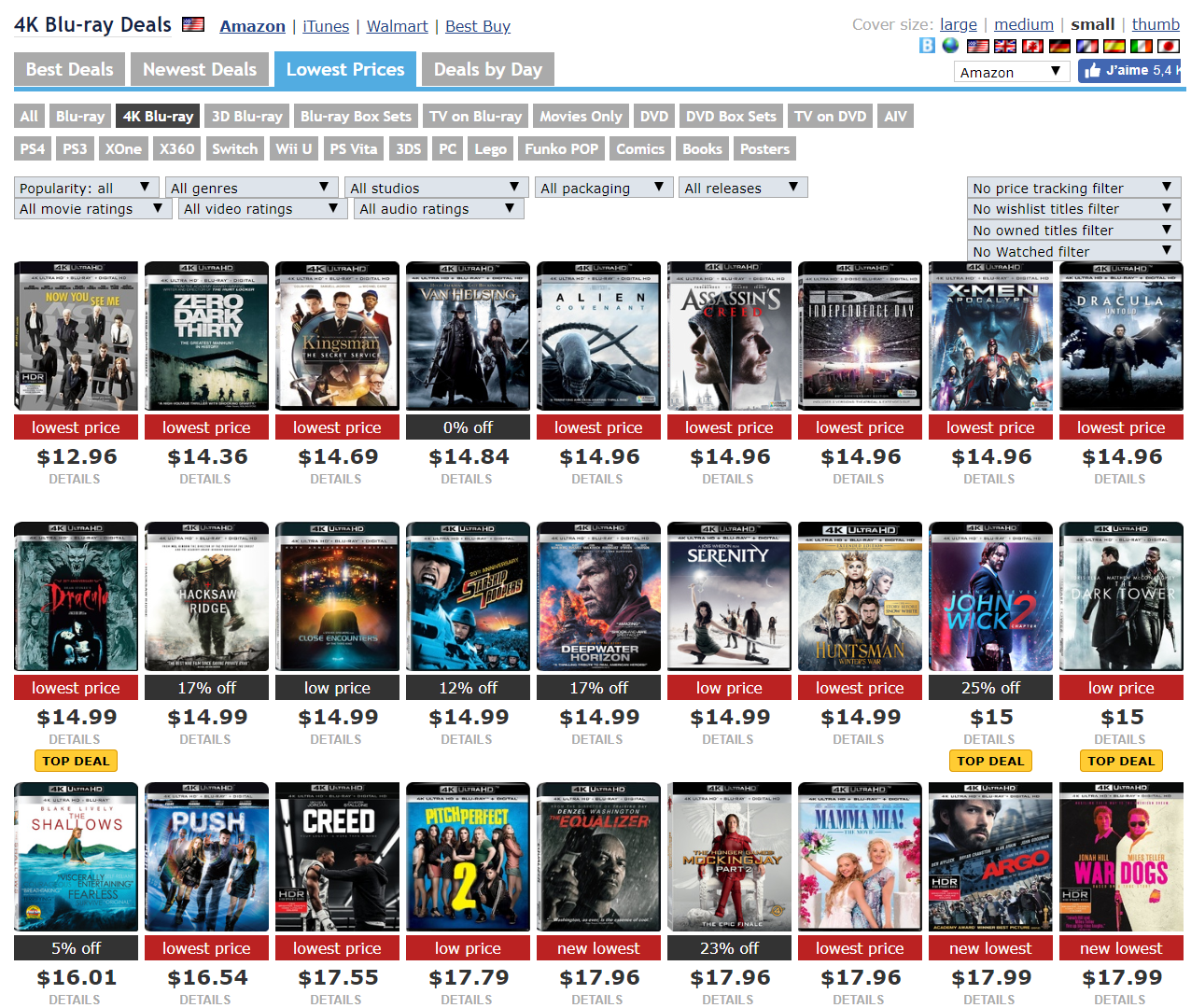Select the 3D Blu-ray category tab
Viewport: 1191px width, 1008px height.
point(247,116)
